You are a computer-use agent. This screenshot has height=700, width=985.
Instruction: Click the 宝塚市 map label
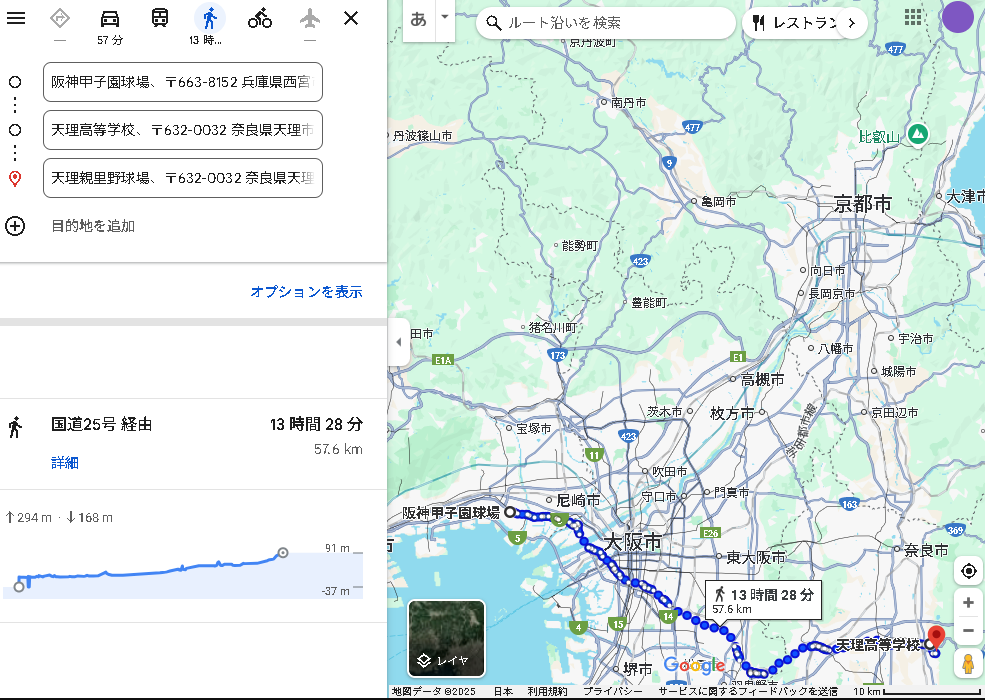click(x=533, y=429)
